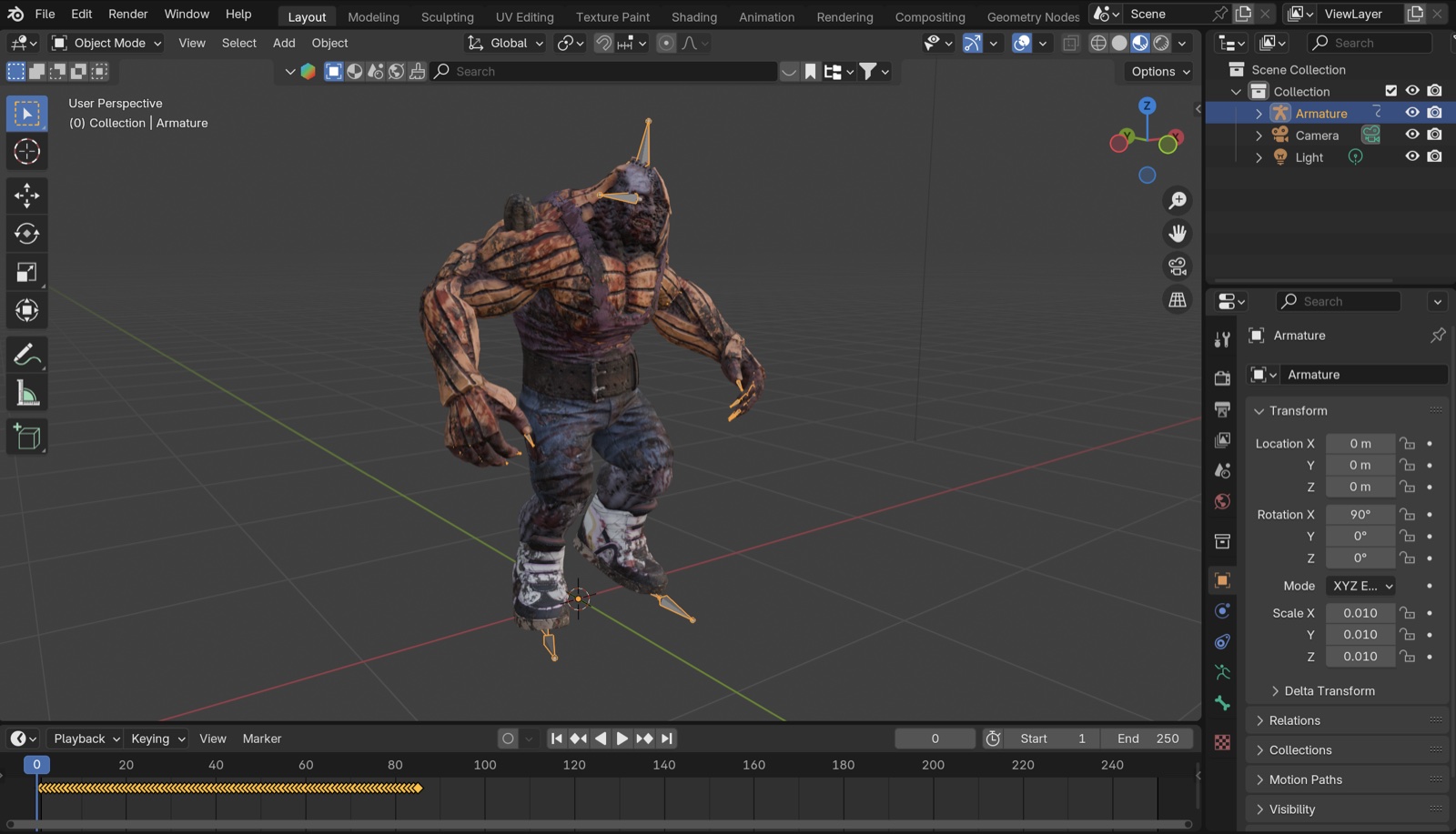Screen dimensions: 1456x834
Task: Open the View Layer properties tab
Action: (1222, 440)
